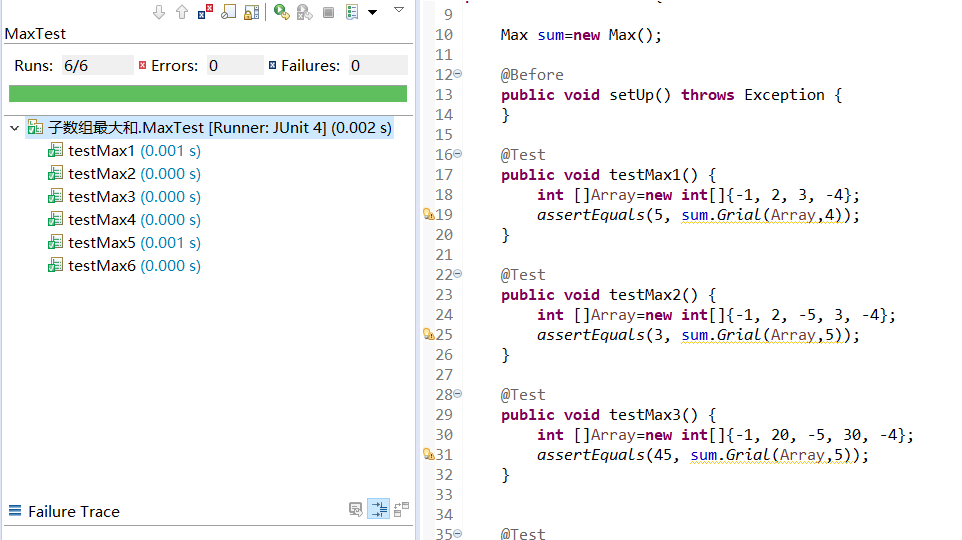
Task: Rerun Test with green play icon
Action: 282,12
